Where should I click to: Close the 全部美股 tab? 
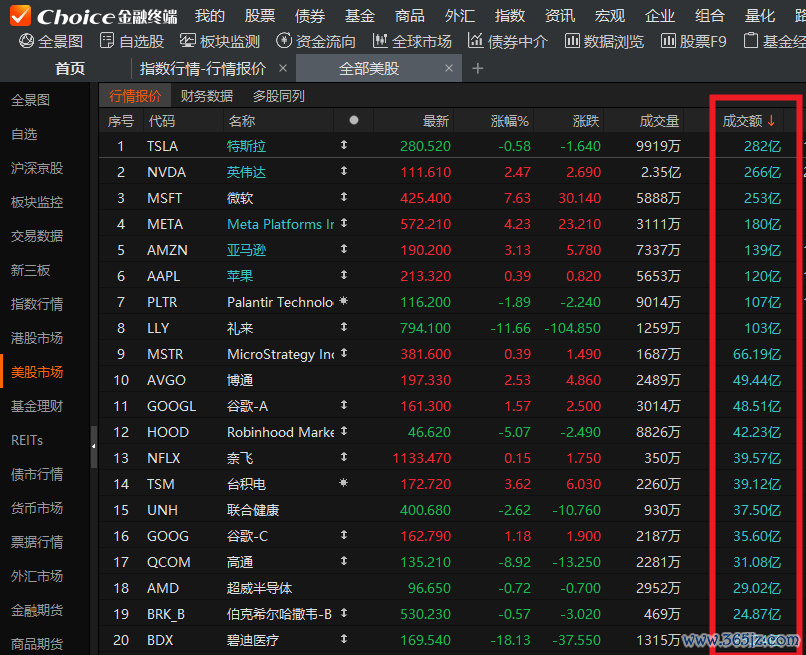[x=449, y=68]
